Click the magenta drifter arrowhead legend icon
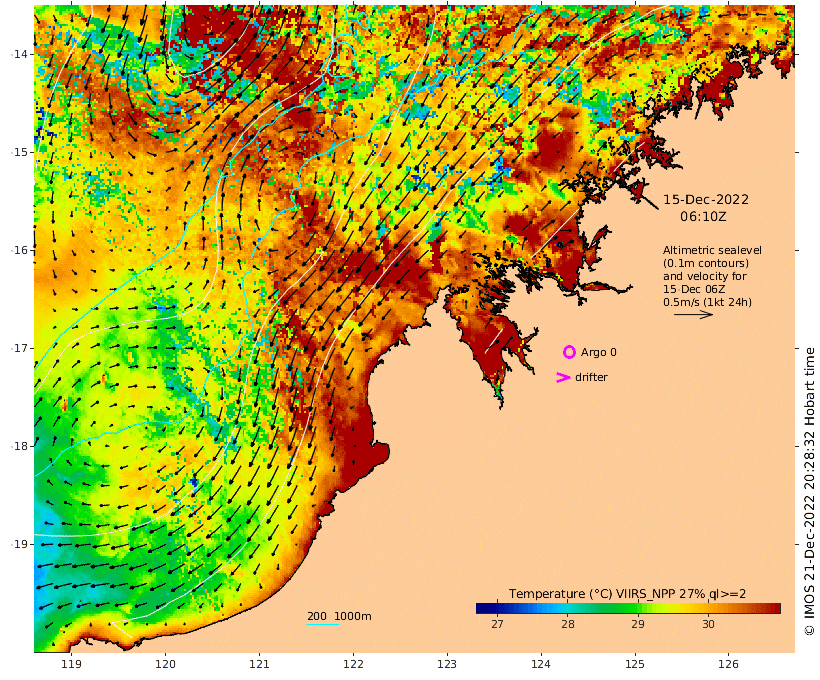This screenshot has width=820, height=680. click(563, 377)
